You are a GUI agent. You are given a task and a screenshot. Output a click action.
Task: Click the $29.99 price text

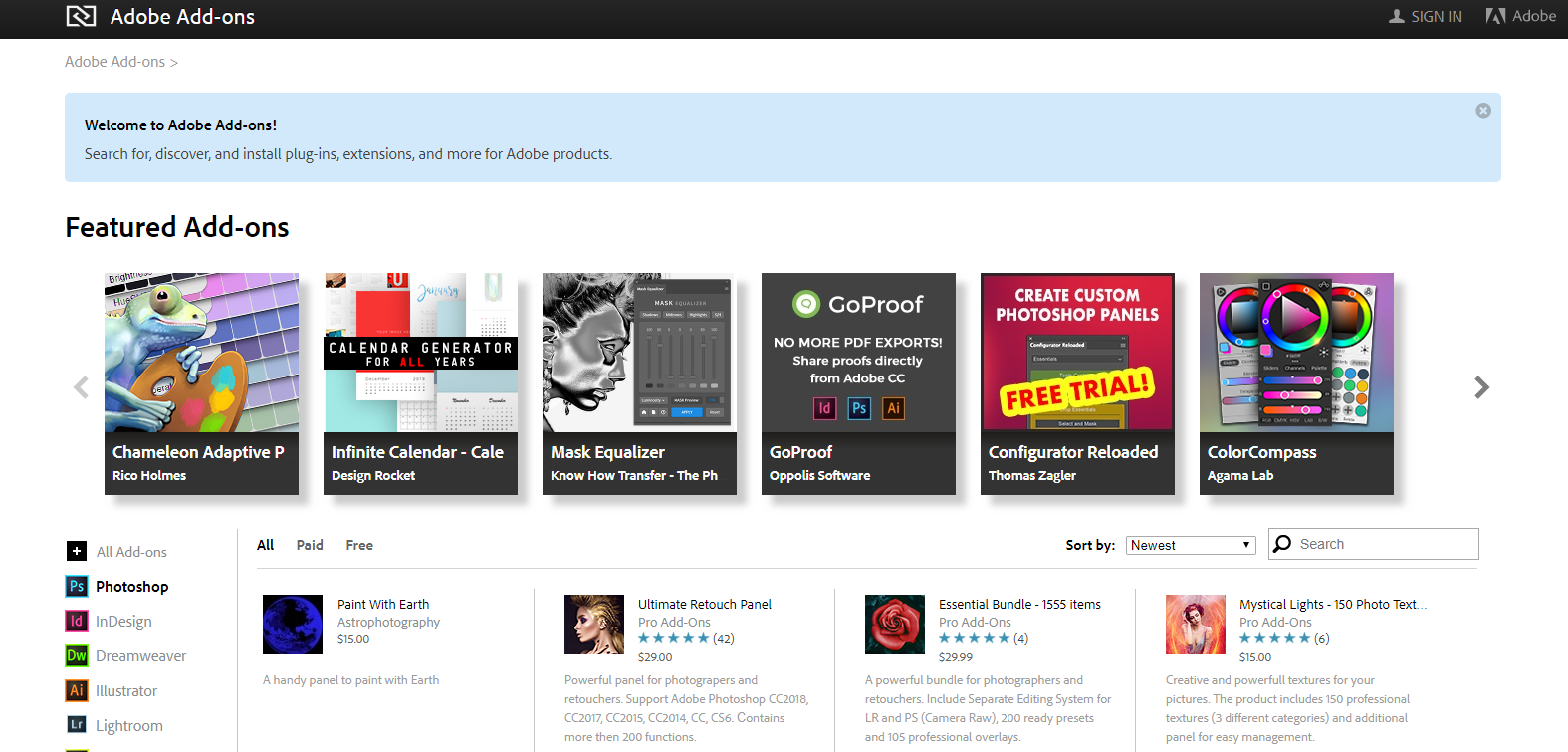(x=956, y=657)
